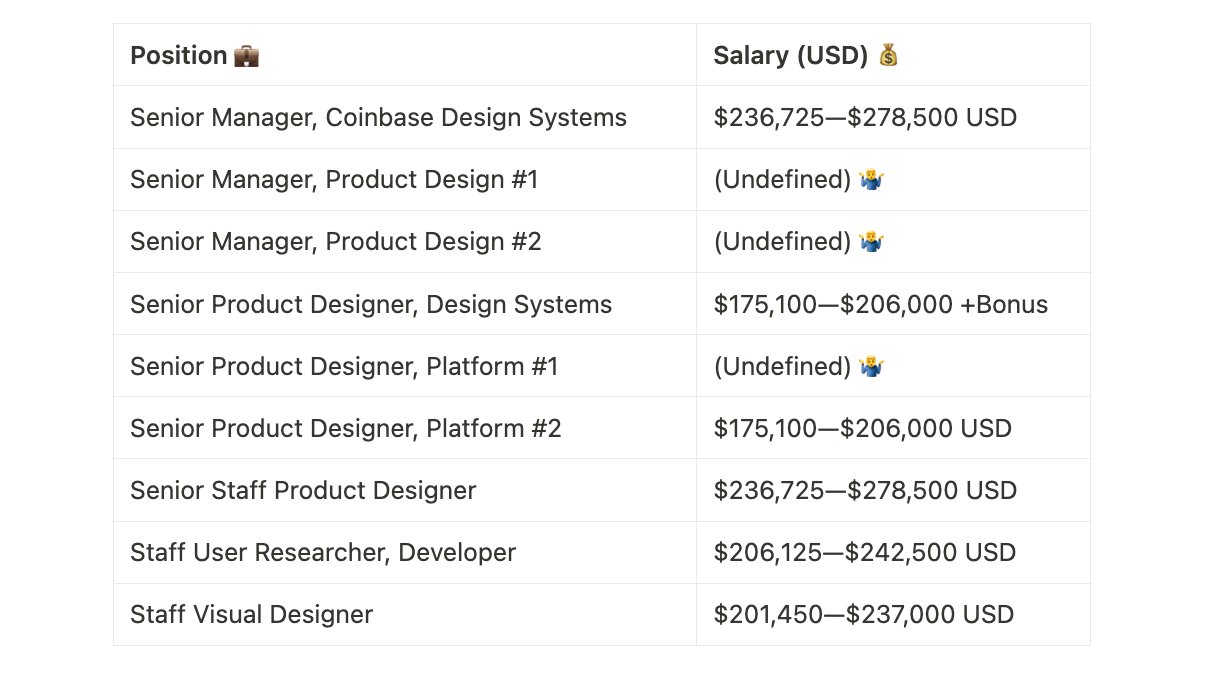Click Senior Manager, Coinbase Design Systems cell

pyautogui.click(x=405, y=118)
